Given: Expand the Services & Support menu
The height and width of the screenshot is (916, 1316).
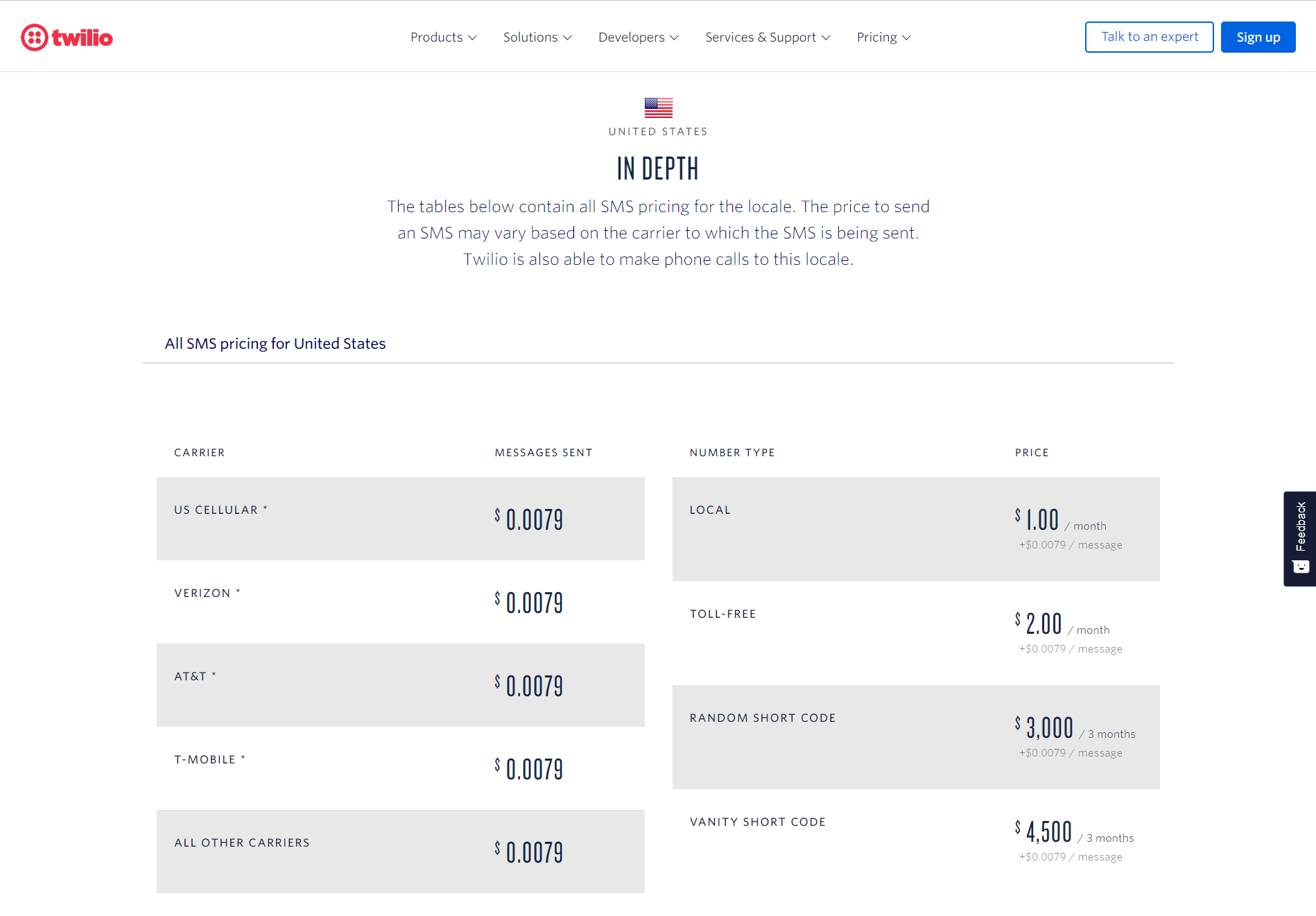Looking at the screenshot, I should point(768,37).
